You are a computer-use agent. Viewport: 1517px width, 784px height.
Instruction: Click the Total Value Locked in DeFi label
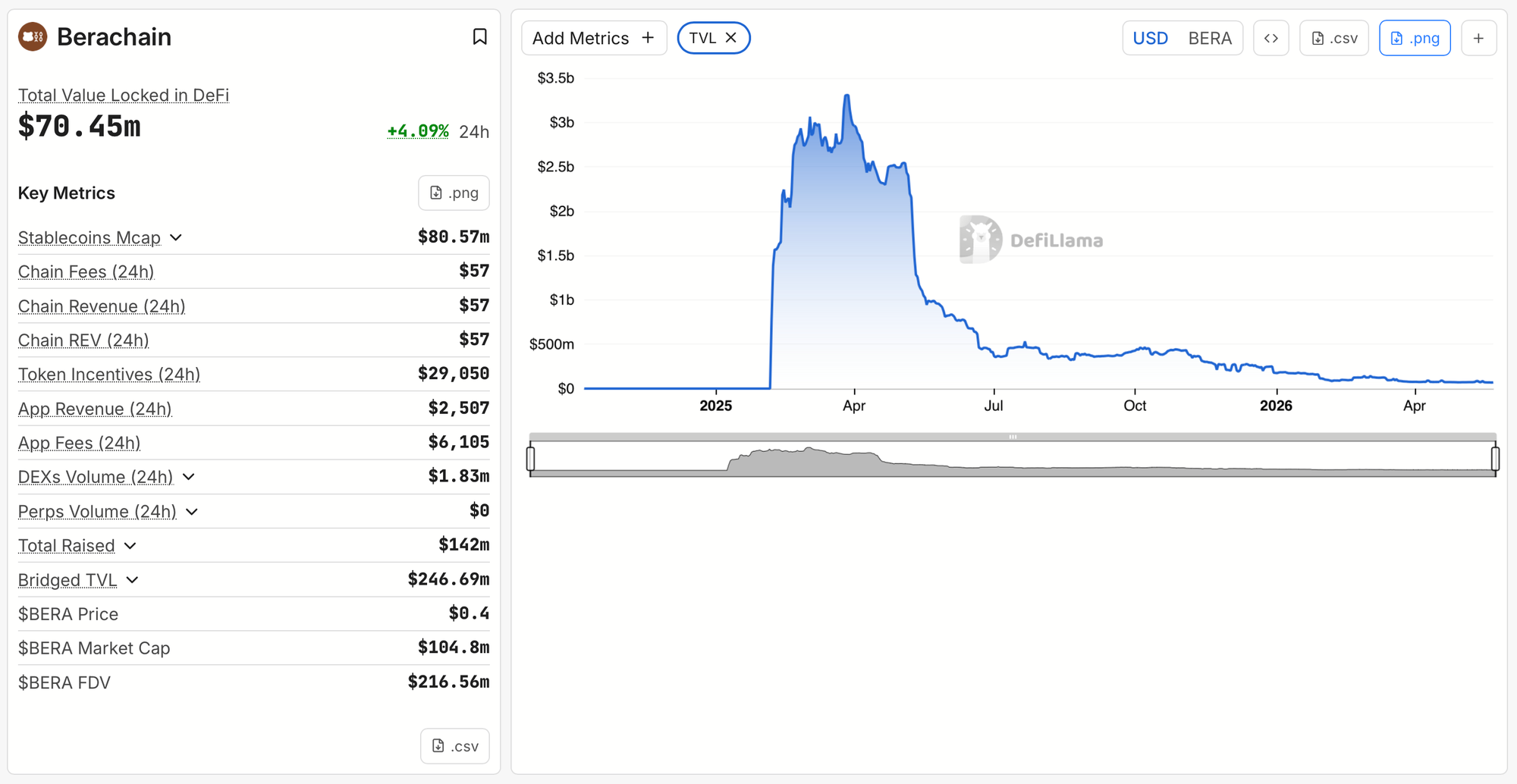pyautogui.click(x=124, y=96)
